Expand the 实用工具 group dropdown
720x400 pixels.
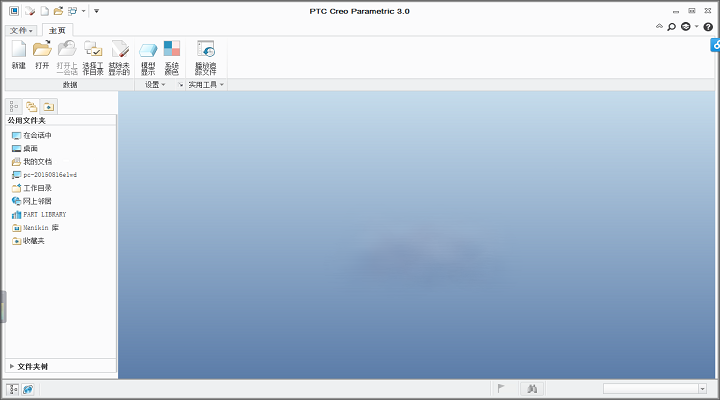coord(206,85)
